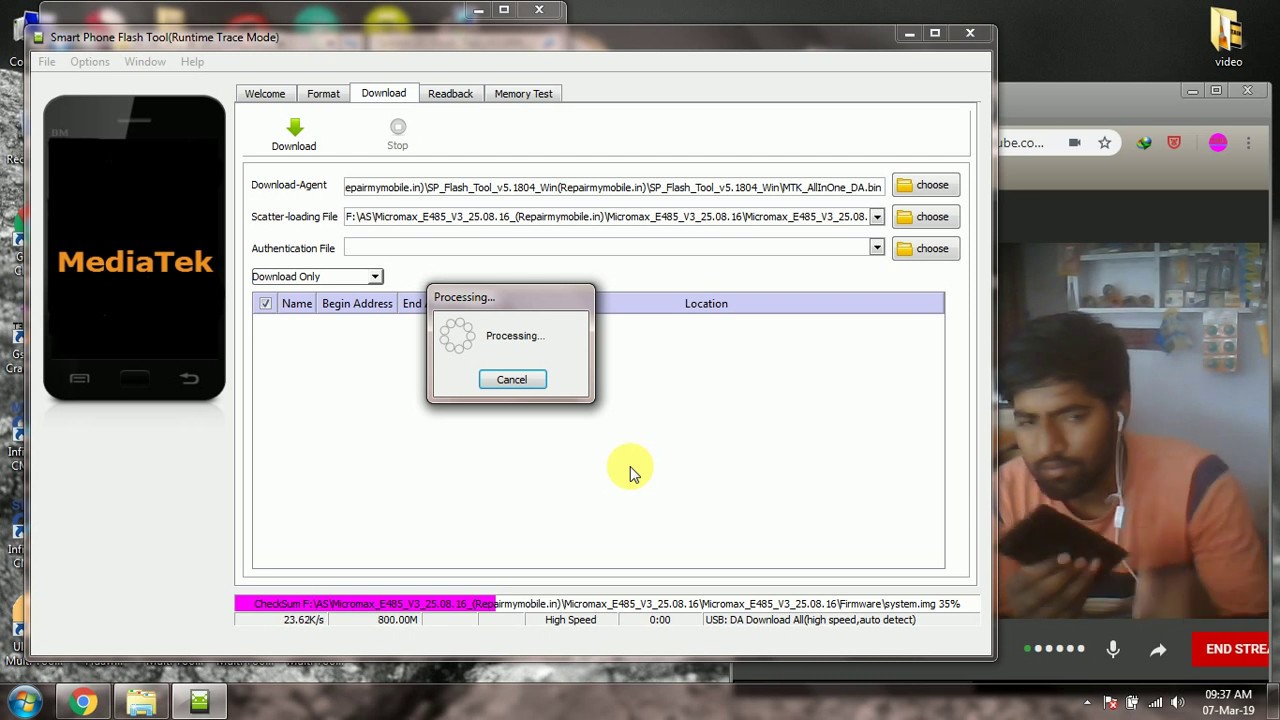Open the File menu
This screenshot has width=1280, height=720.
click(47, 62)
